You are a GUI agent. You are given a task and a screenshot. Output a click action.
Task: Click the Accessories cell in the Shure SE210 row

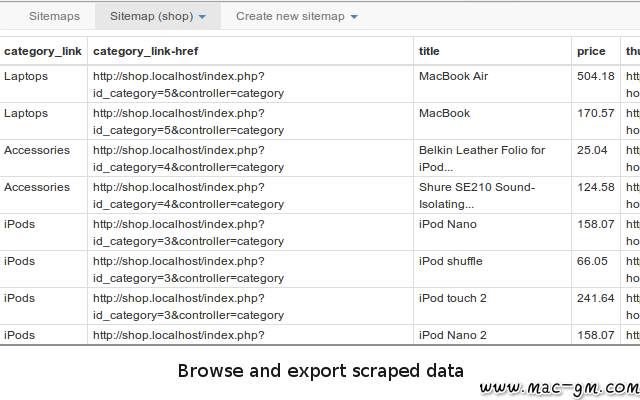43,196
